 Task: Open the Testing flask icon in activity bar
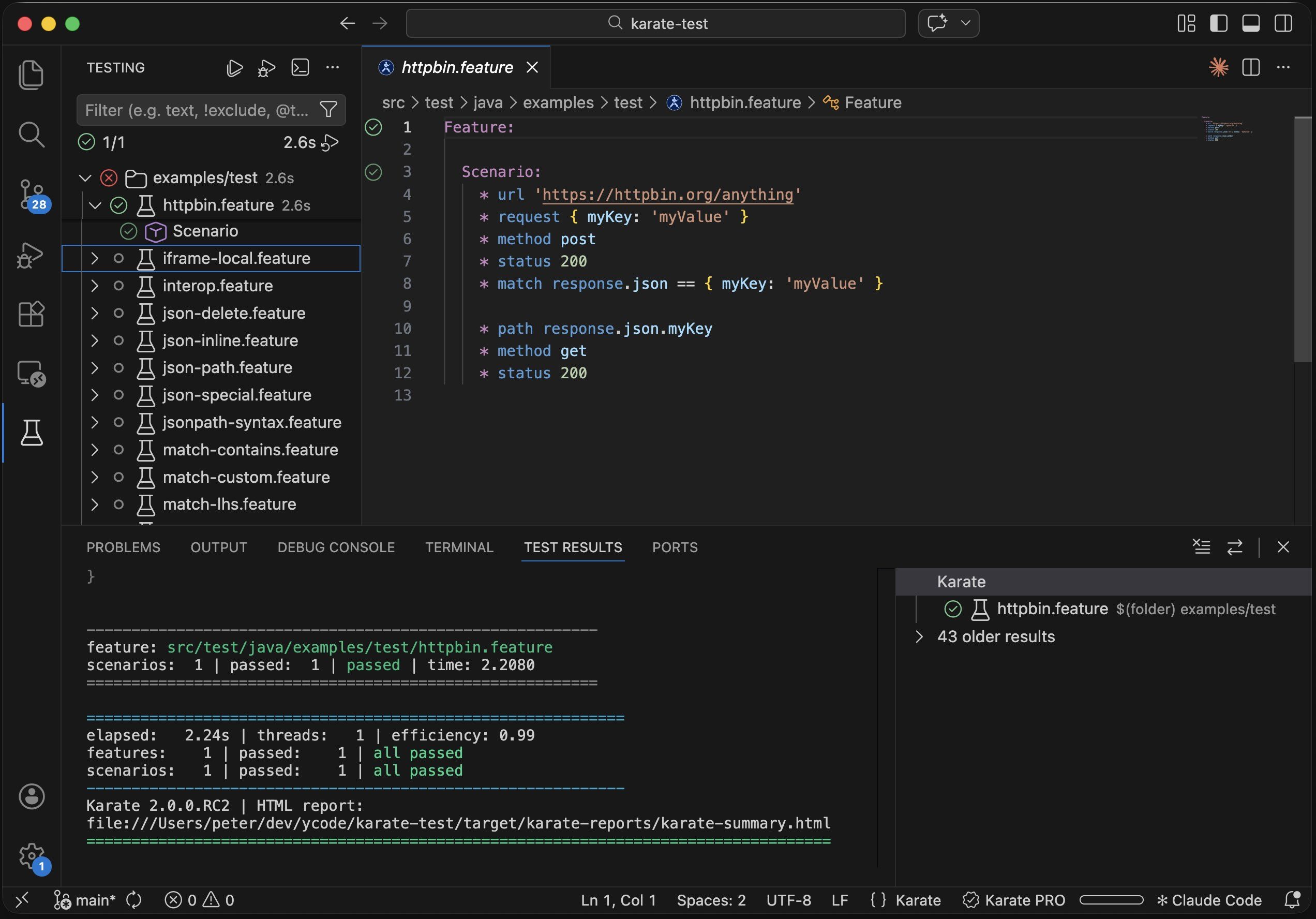pyautogui.click(x=31, y=433)
